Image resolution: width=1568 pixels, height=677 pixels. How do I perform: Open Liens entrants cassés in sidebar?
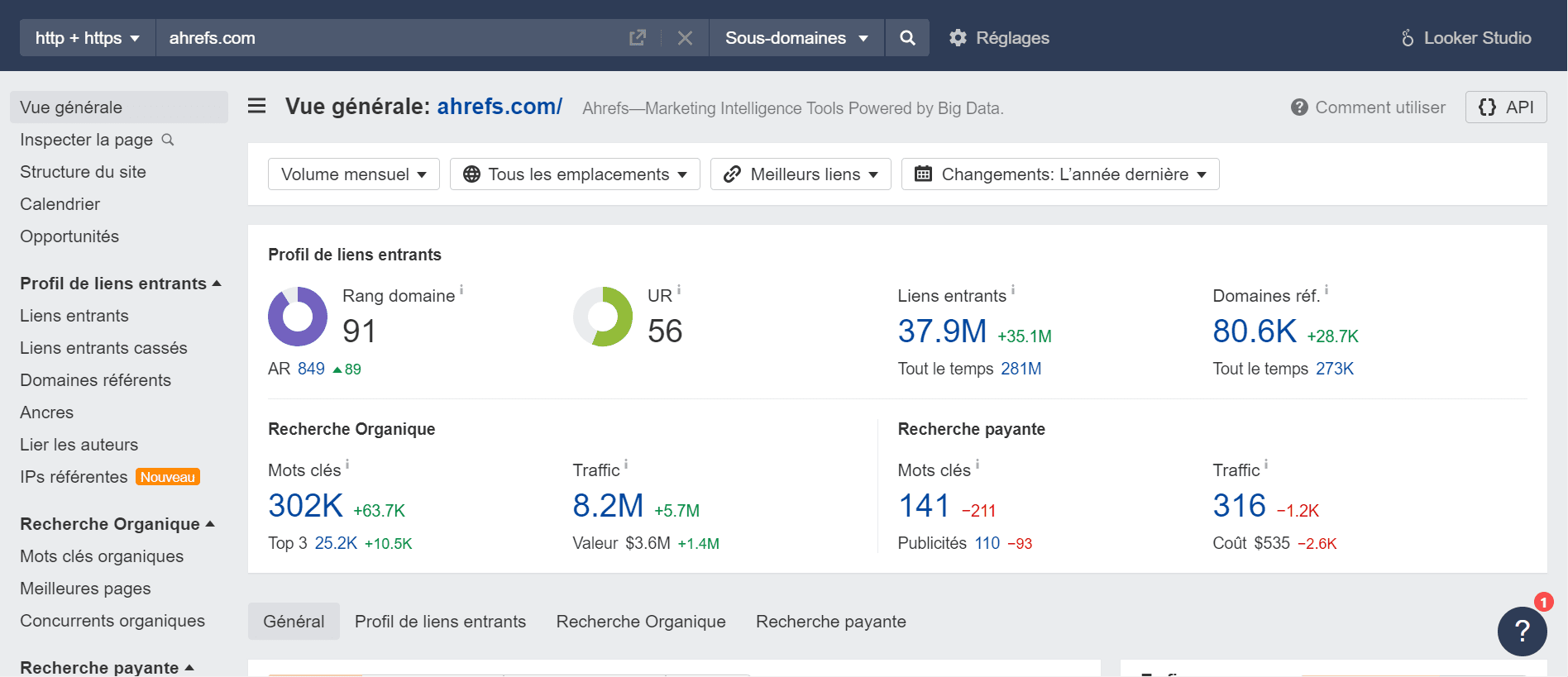coord(103,348)
